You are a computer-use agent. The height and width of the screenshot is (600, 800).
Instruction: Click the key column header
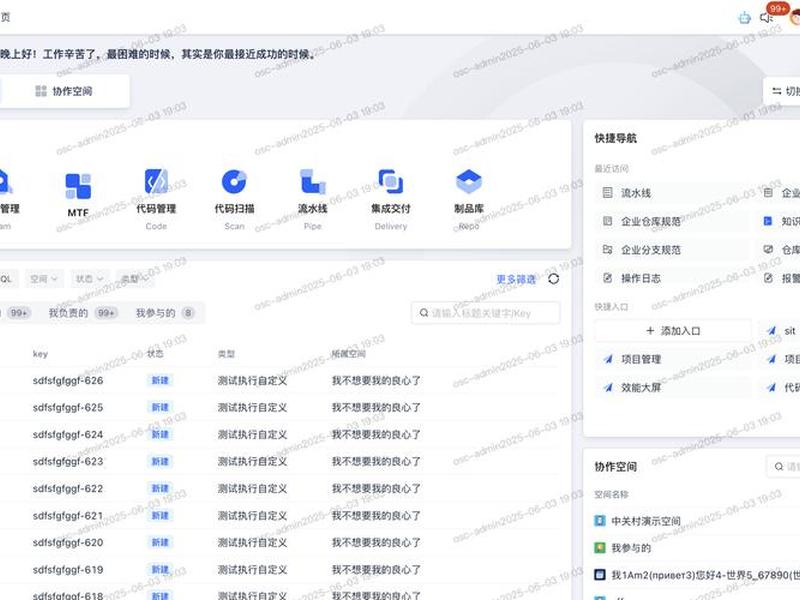pos(40,354)
